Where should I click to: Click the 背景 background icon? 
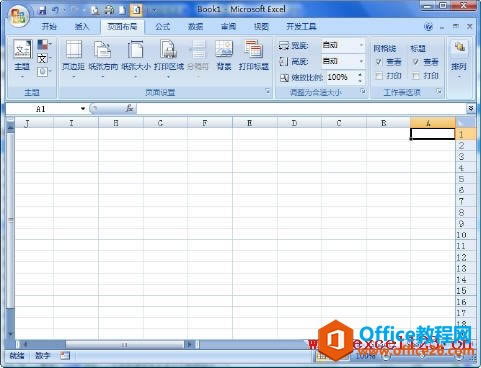coord(224,55)
